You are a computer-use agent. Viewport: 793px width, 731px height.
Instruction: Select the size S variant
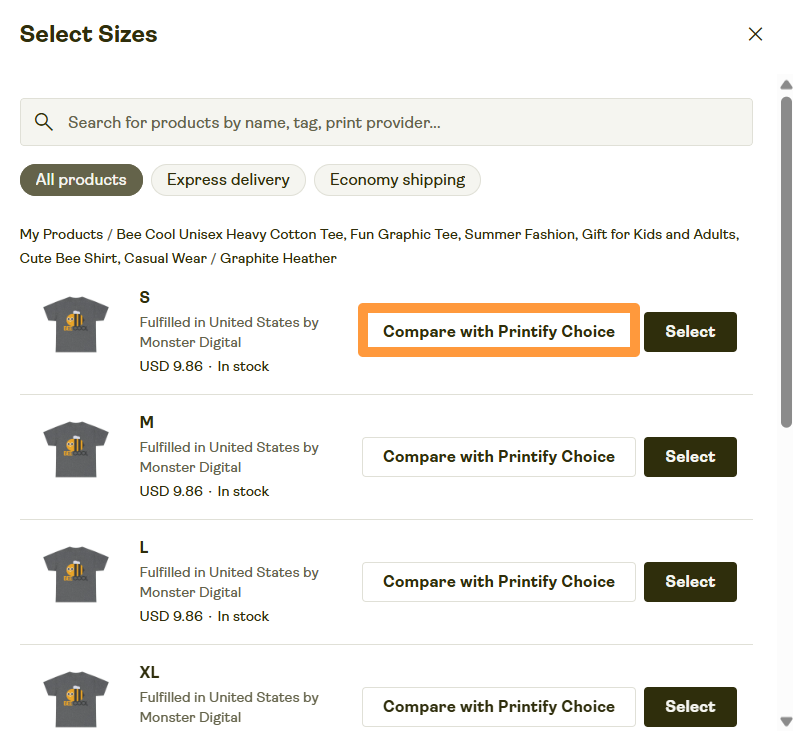(690, 332)
